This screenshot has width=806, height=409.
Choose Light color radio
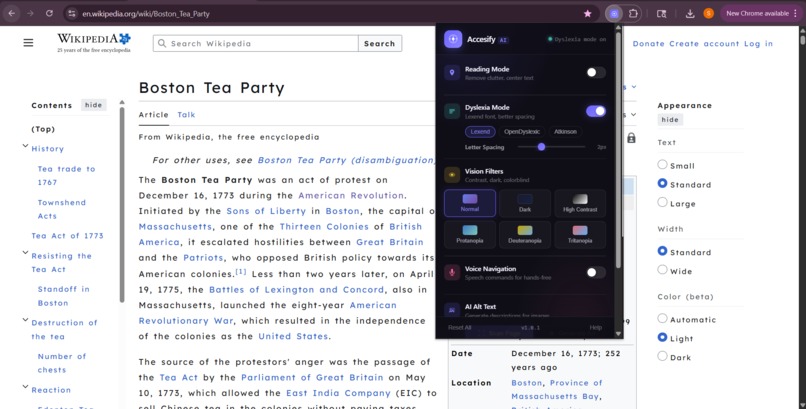pos(663,338)
